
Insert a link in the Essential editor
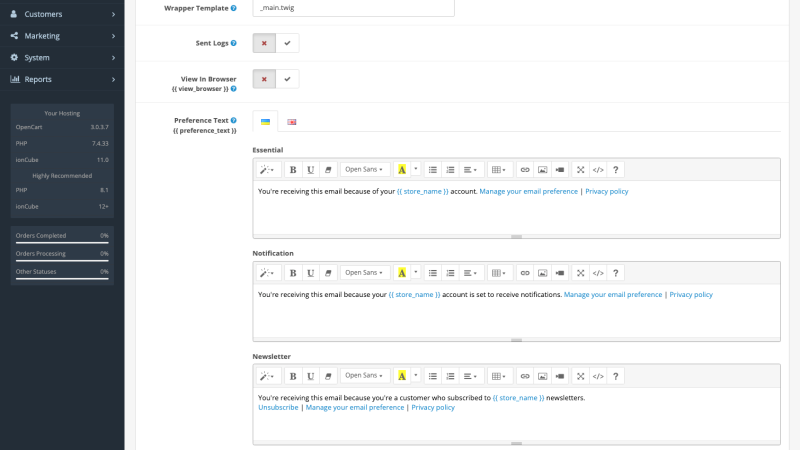click(524, 170)
